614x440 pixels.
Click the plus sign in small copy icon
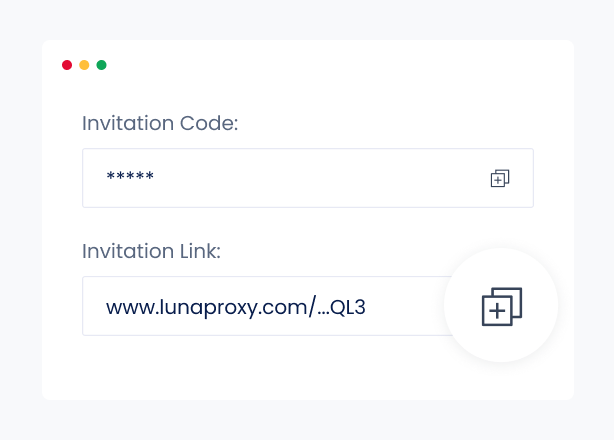pyautogui.click(x=497, y=181)
